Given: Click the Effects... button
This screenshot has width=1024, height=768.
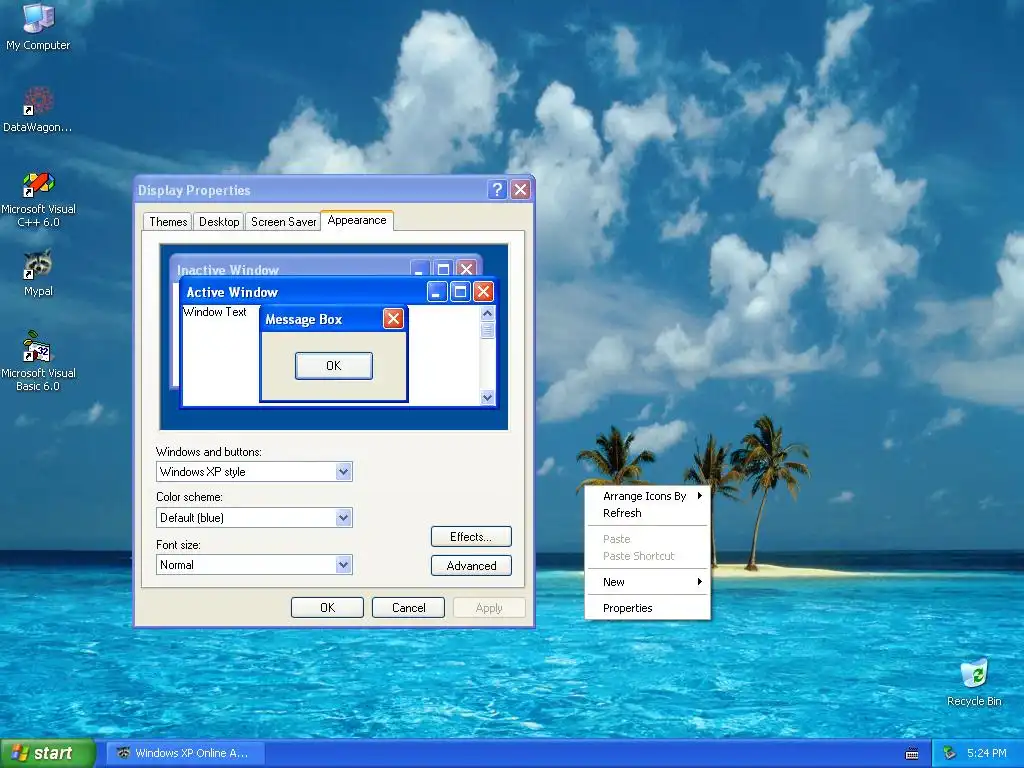Looking at the screenshot, I should pyautogui.click(x=471, y=537).
